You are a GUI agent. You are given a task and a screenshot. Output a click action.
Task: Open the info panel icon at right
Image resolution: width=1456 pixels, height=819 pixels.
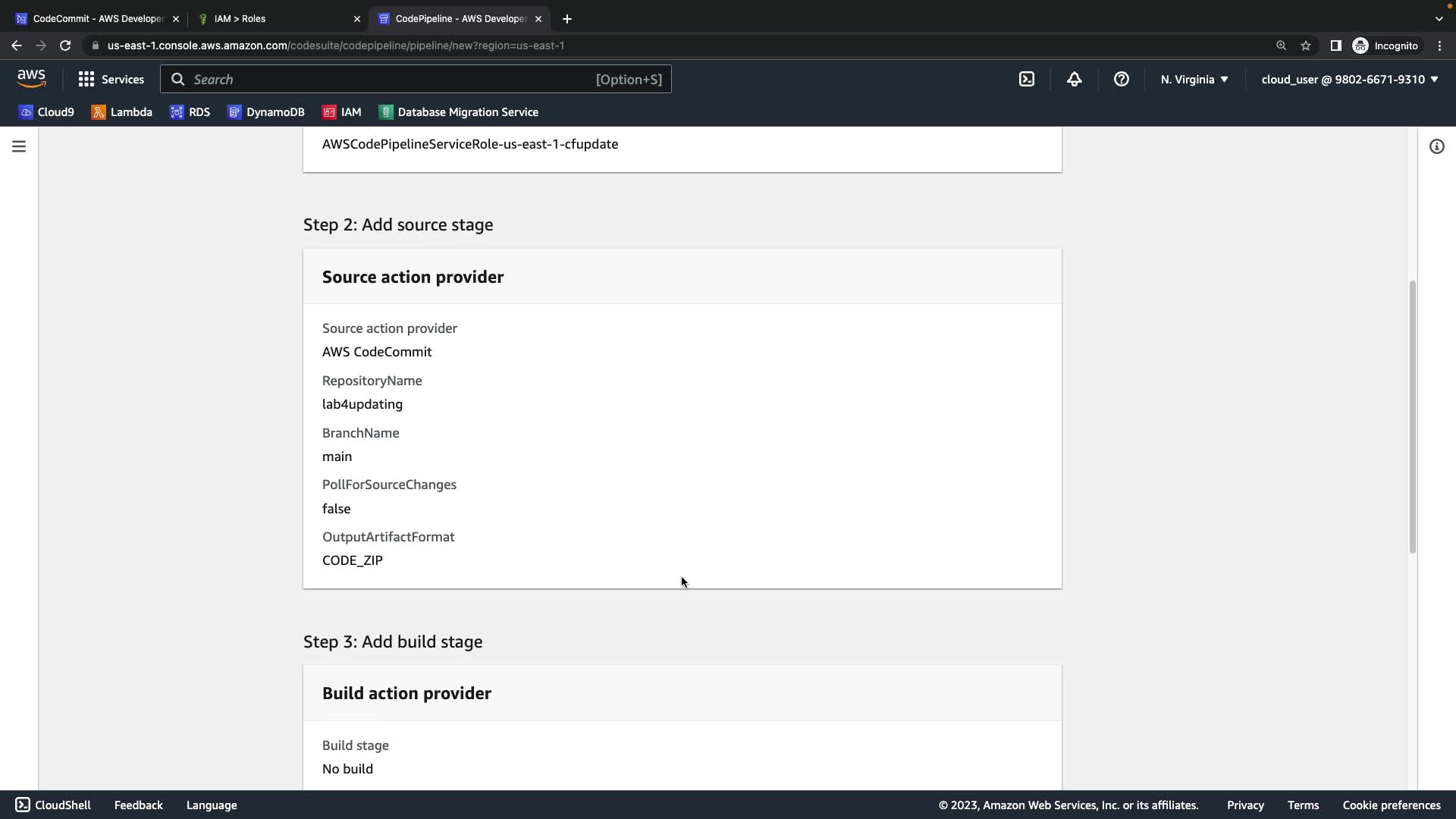(1436, 146)
